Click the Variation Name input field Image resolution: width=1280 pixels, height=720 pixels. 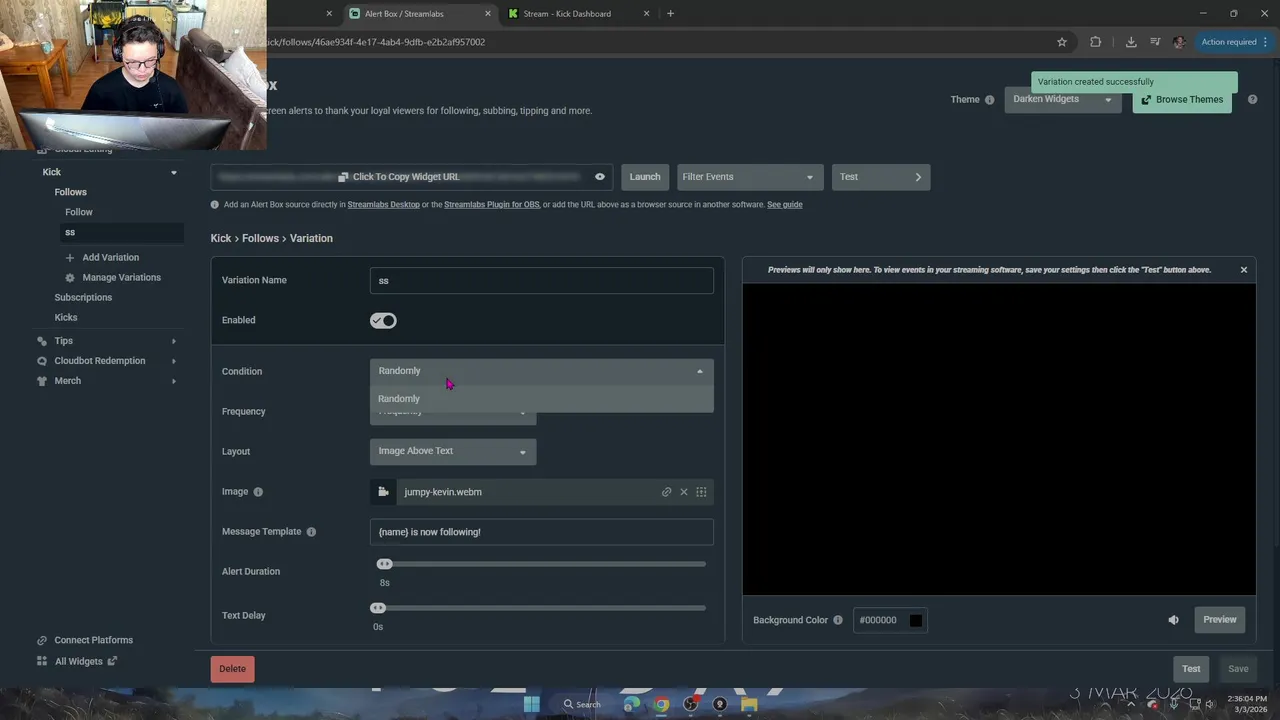pyautogui.click(x=541, y=281)
